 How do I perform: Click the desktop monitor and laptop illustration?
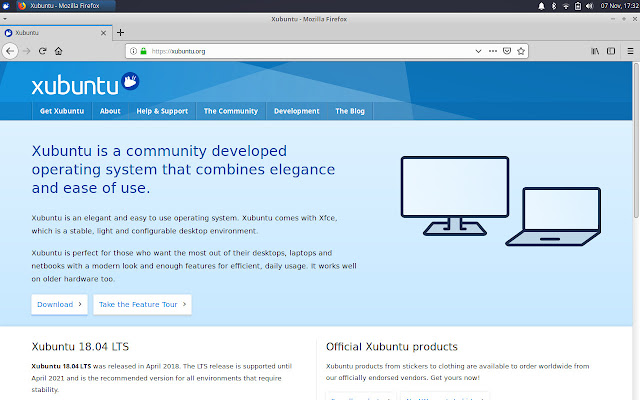pos(501,201)
